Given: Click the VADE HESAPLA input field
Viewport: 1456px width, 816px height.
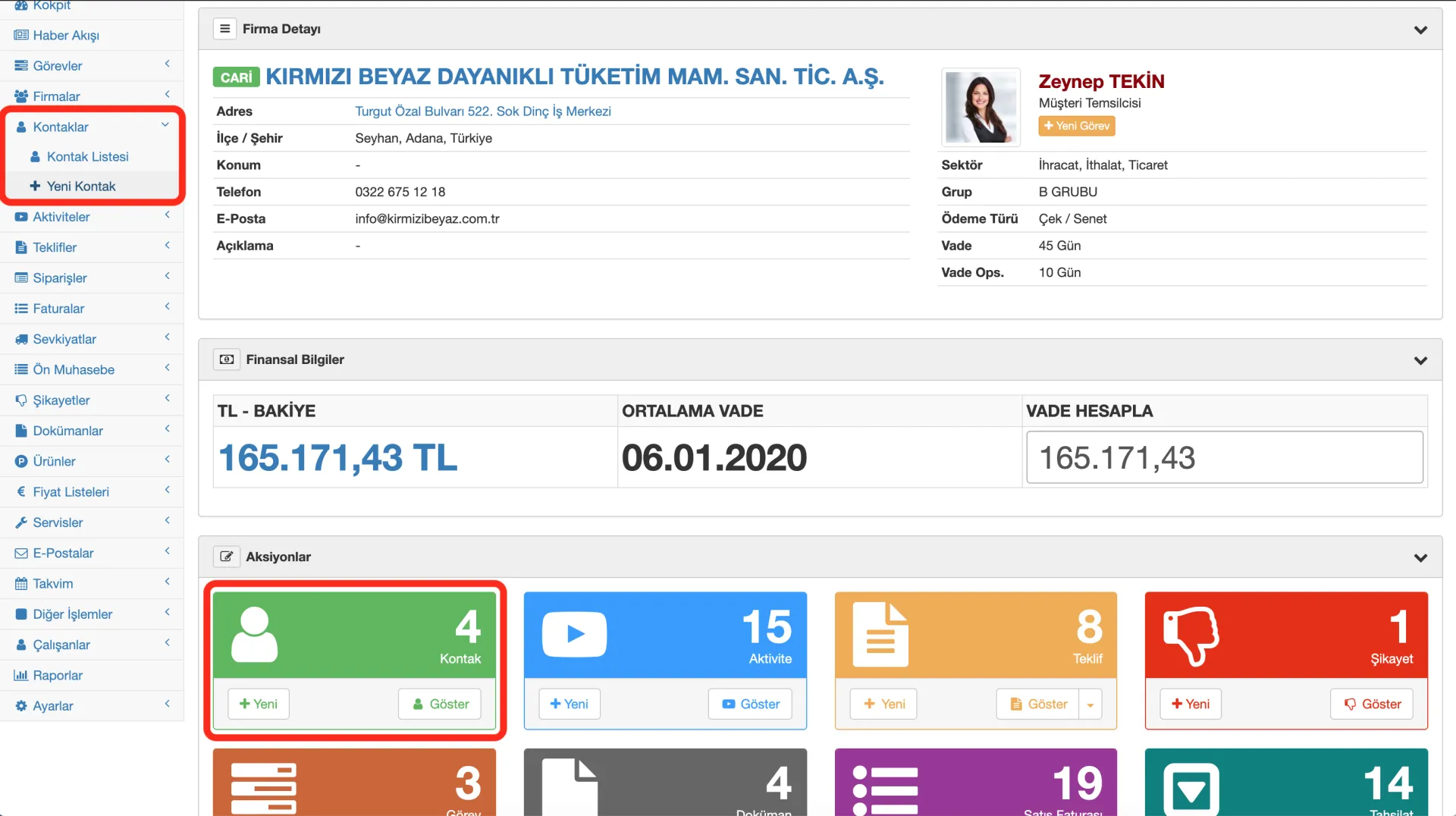Looking at the screenshot, I should click(x=1223, y=457).
